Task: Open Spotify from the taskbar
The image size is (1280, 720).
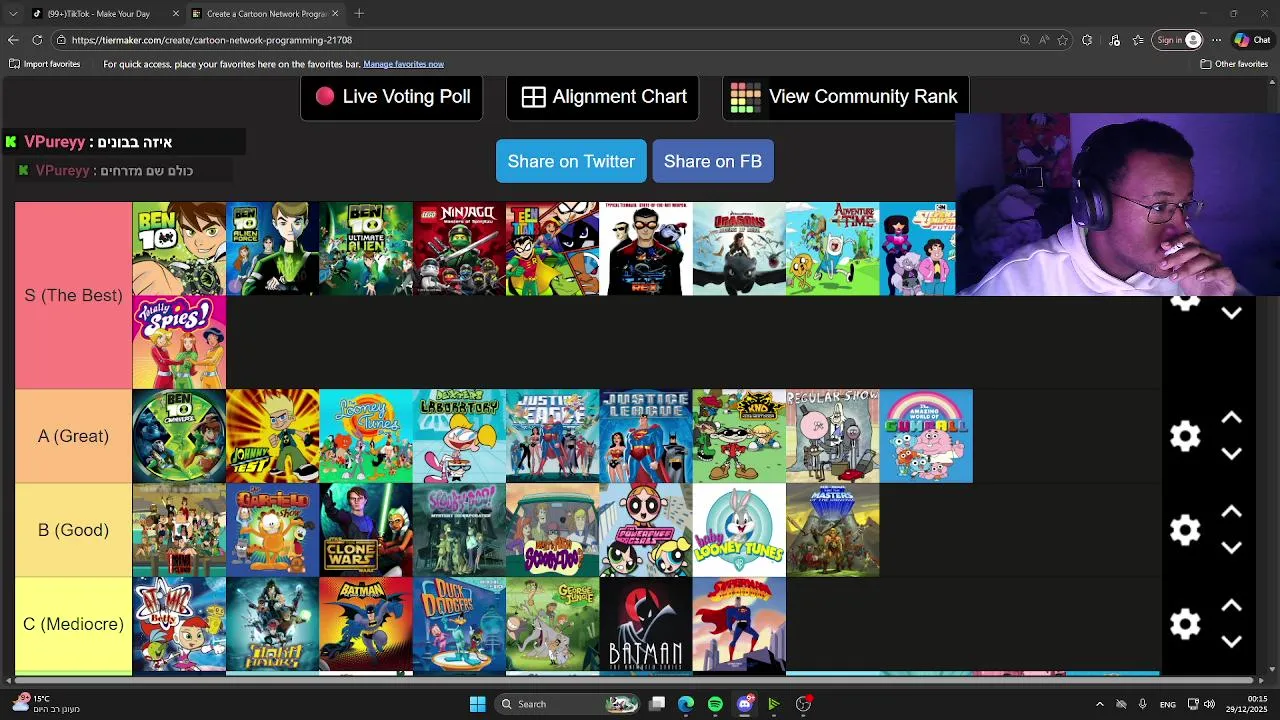Action: pos(715,704)
